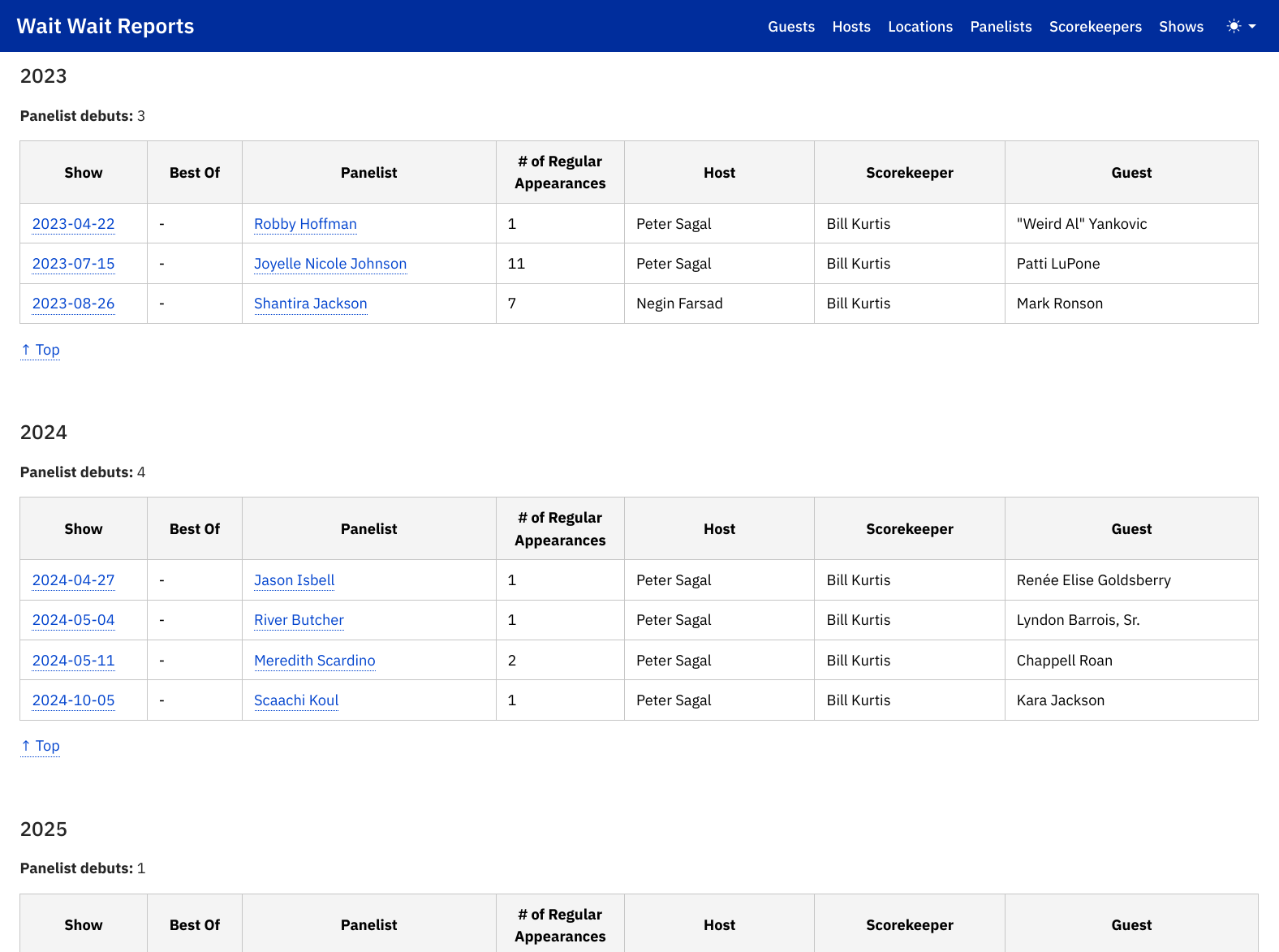This screenshot has width=1279, height=952.
Task: Open the Guests menu item
Action: (790, 27)
